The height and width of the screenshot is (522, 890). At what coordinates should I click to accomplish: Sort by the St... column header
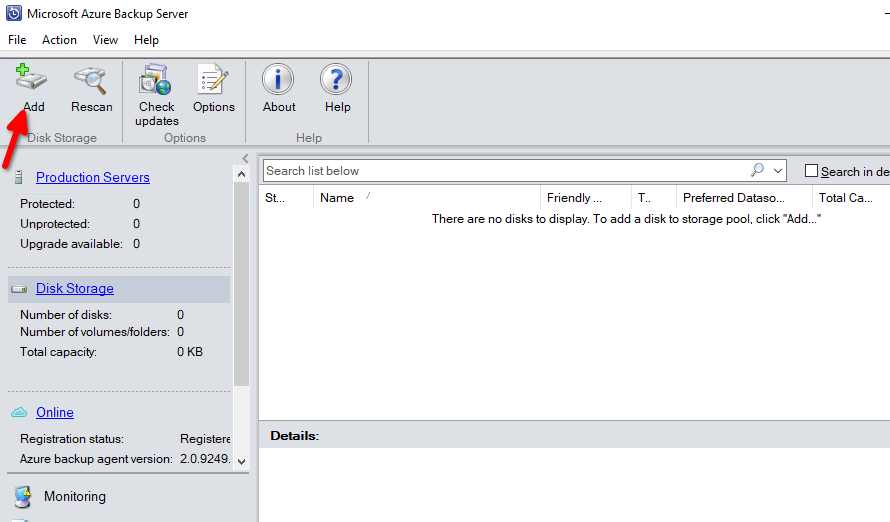tap(286, 197)
